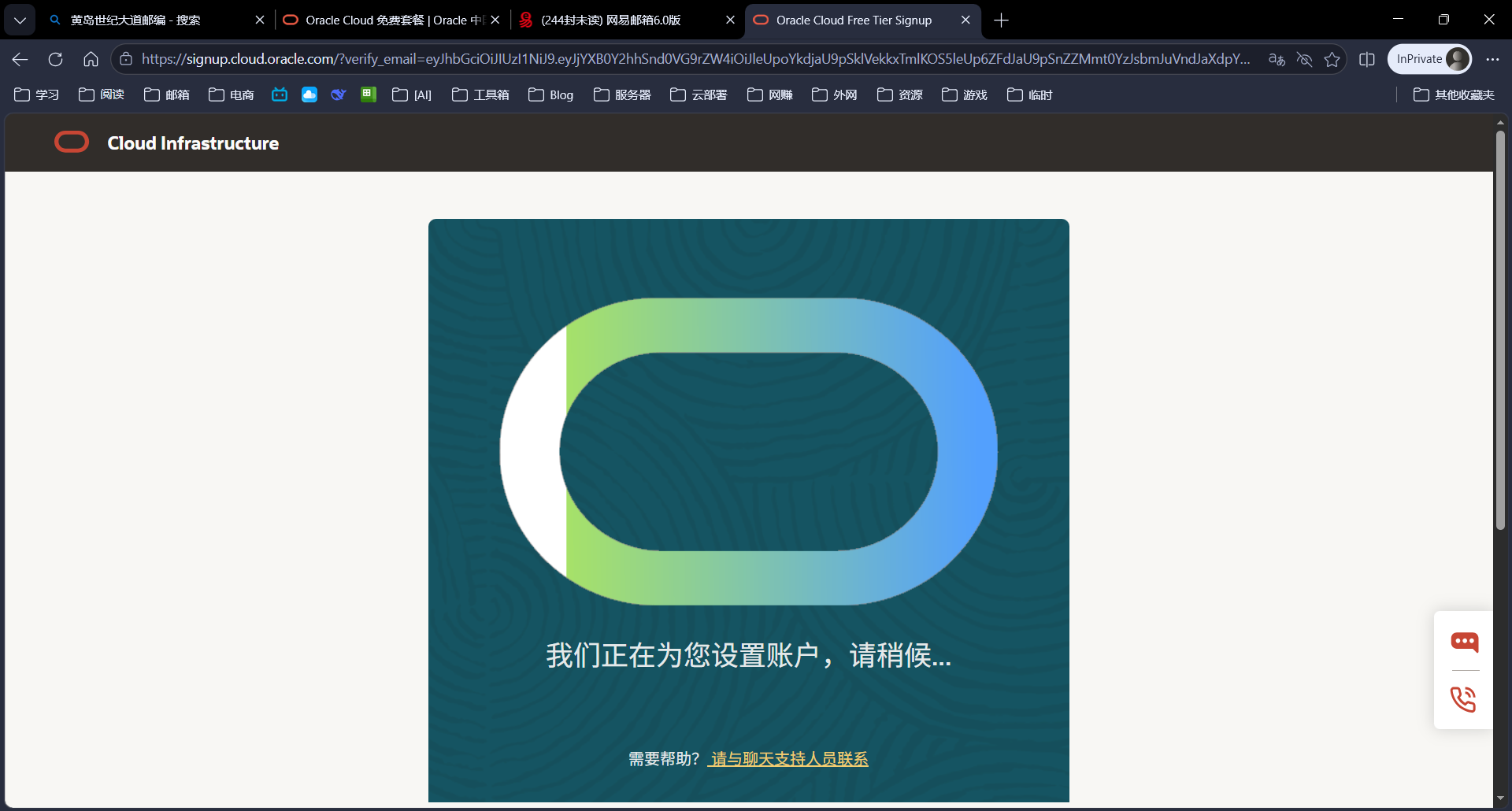Switch to Oracle Cloud 免费套餐 tab

click(x=391, y=20)
